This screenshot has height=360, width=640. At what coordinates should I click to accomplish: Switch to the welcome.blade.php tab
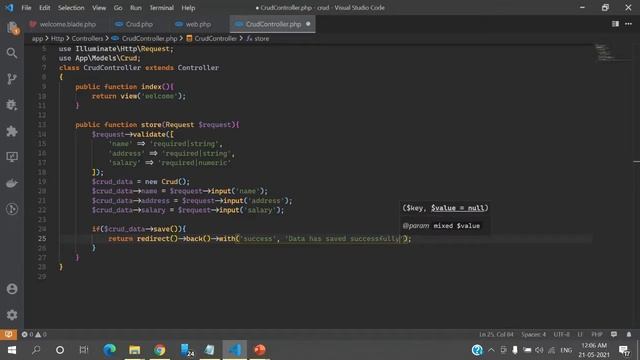click(63, 24)
